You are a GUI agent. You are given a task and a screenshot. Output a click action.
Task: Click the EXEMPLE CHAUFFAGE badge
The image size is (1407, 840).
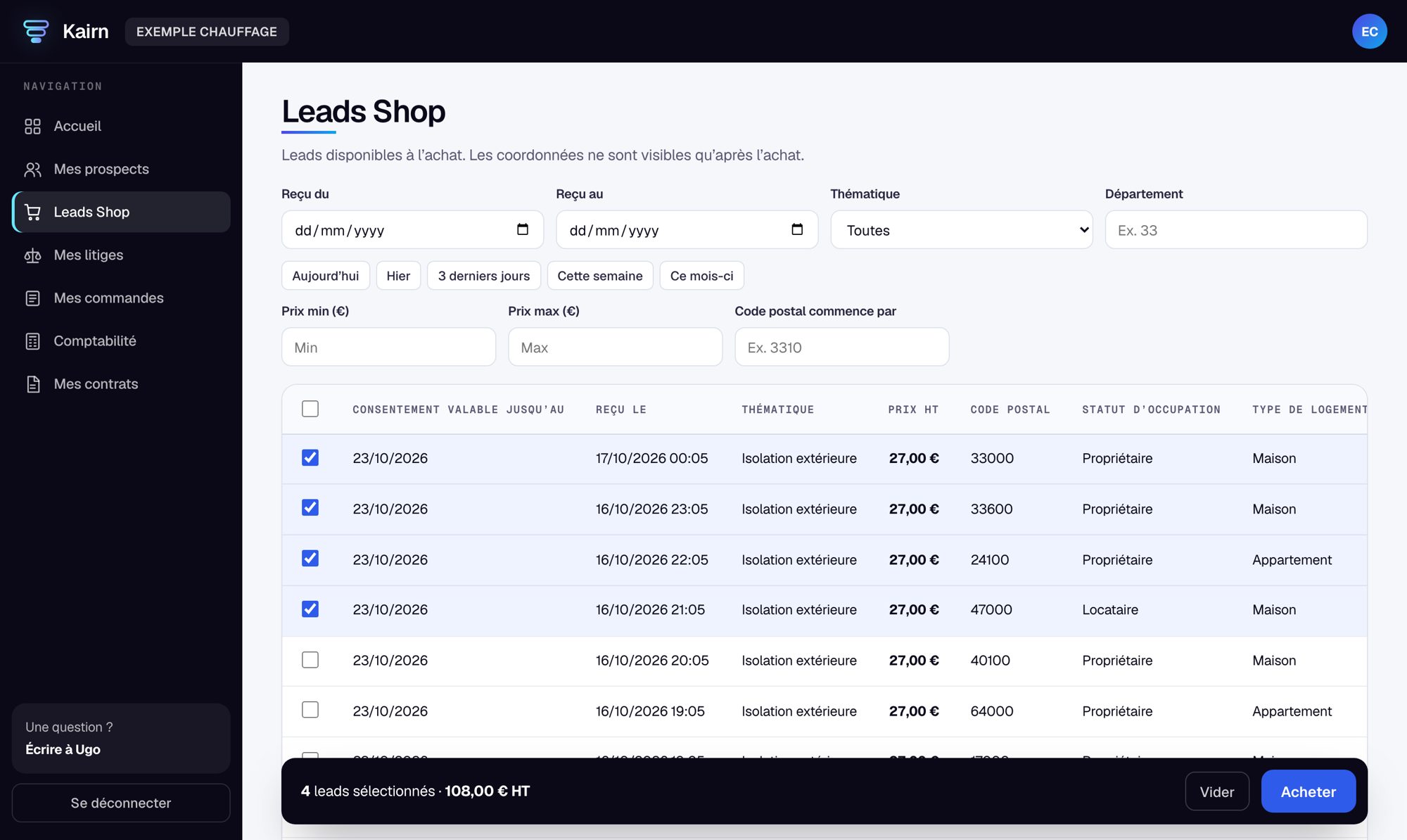(207, 31)
